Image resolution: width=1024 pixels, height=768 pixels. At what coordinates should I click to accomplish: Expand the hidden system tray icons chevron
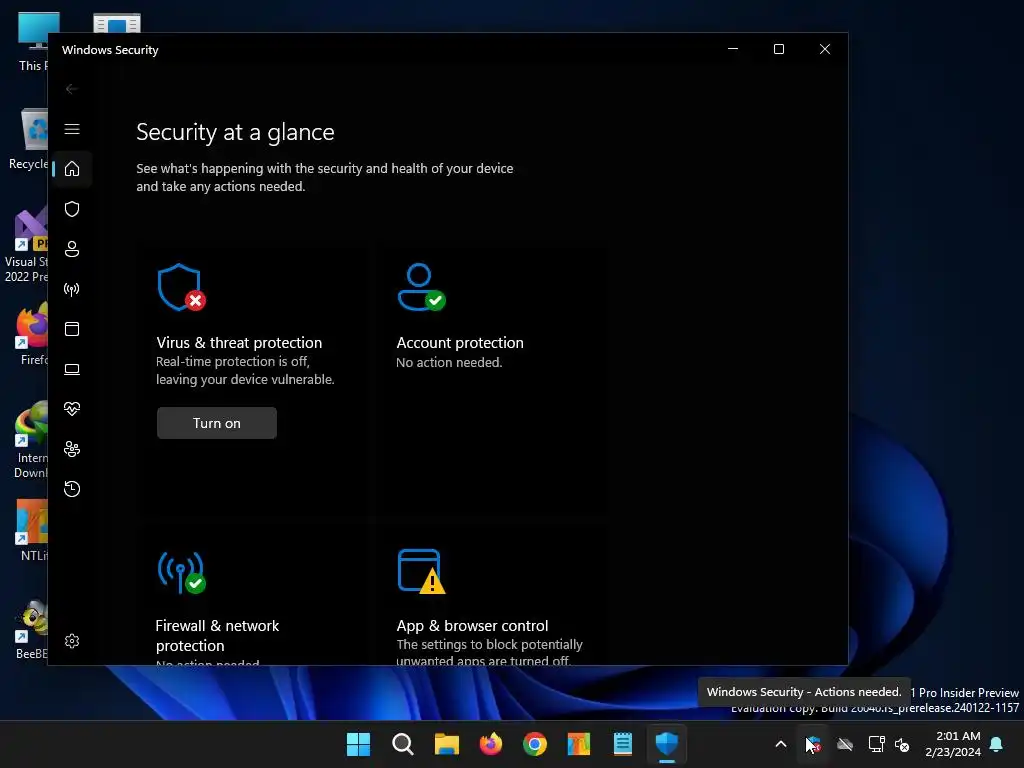tap(780, 744)
